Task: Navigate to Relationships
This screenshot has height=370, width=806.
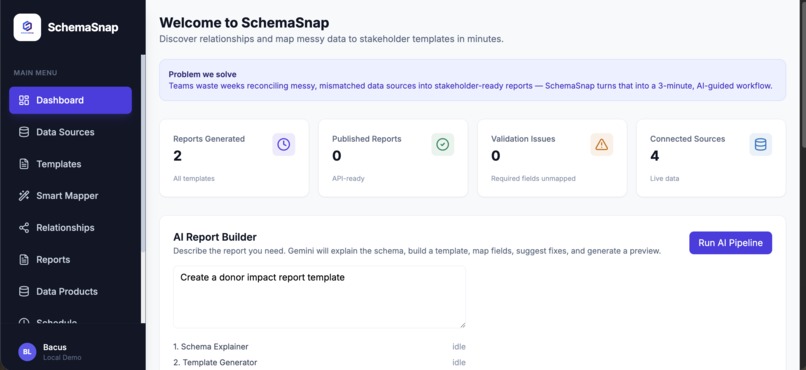Action: tap(70, 228)
